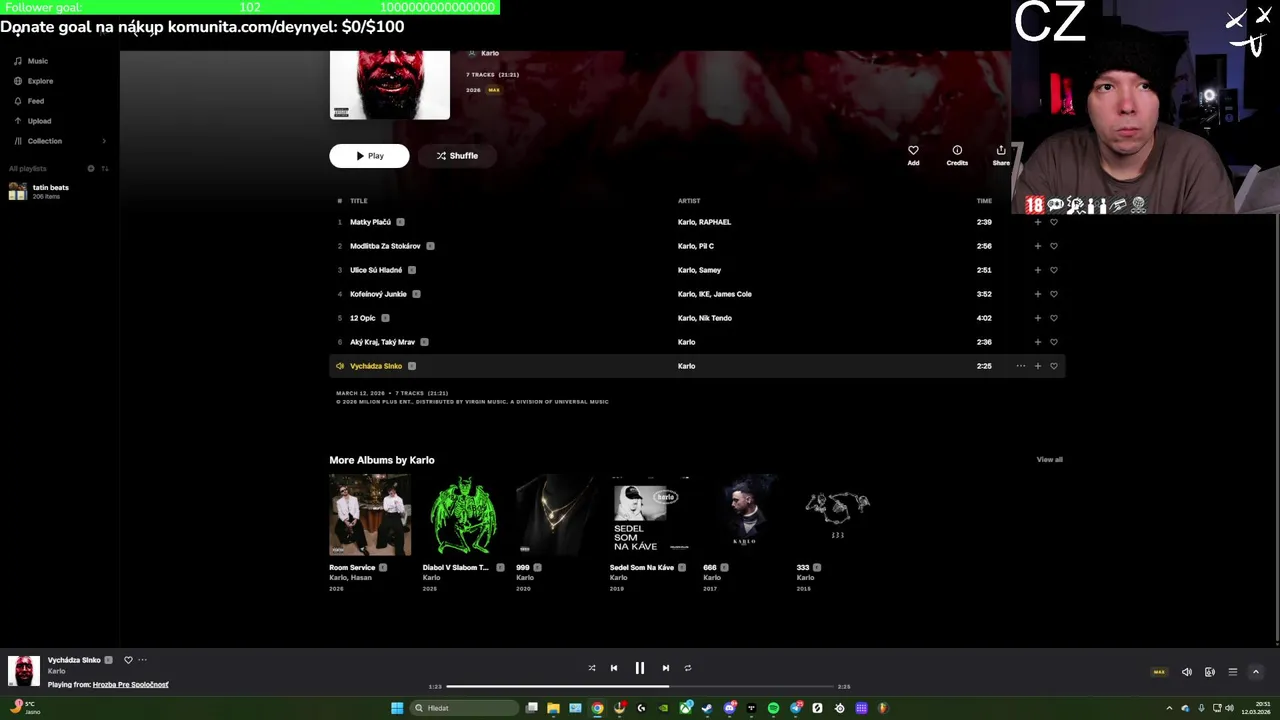Open Diabol V Slabom album cover

click(x=463, y=514)
